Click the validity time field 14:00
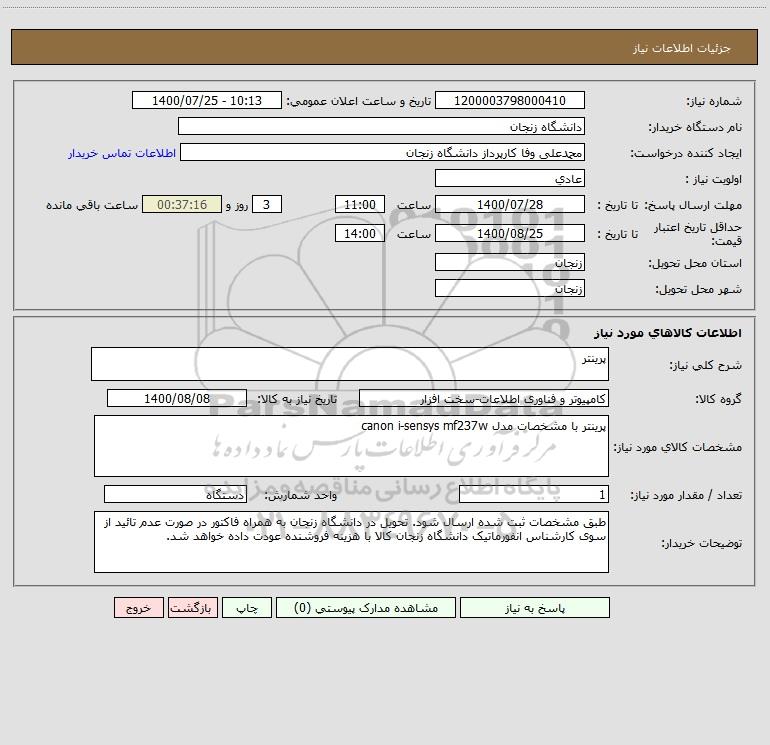This screenshot has width=770, height=745. click(x=359, y=233)
